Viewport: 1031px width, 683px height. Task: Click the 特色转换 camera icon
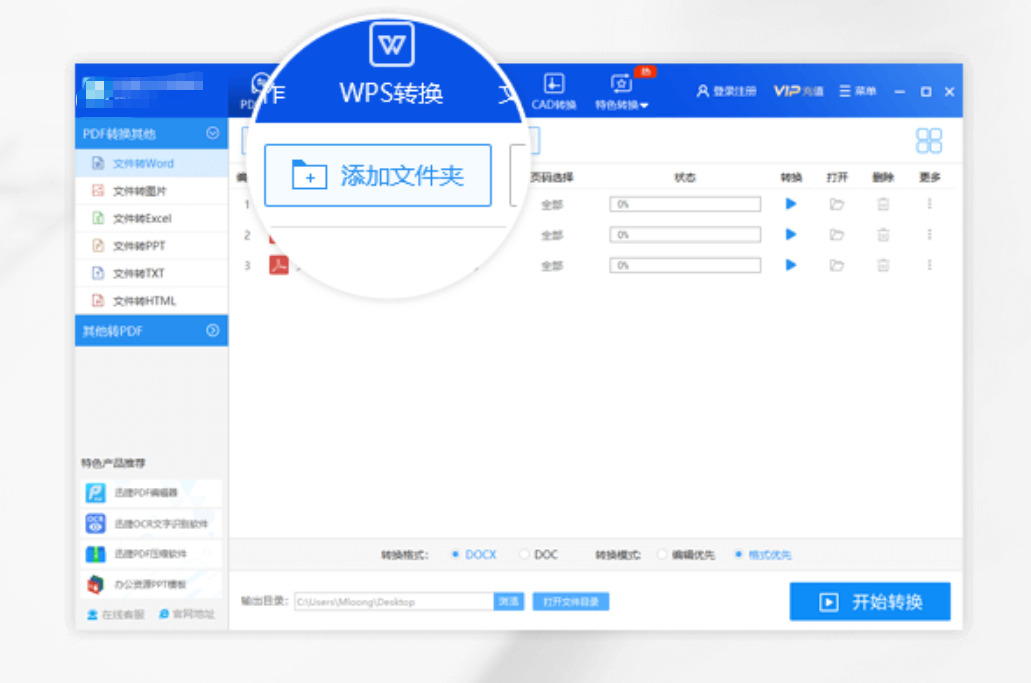tap(621, 83)
